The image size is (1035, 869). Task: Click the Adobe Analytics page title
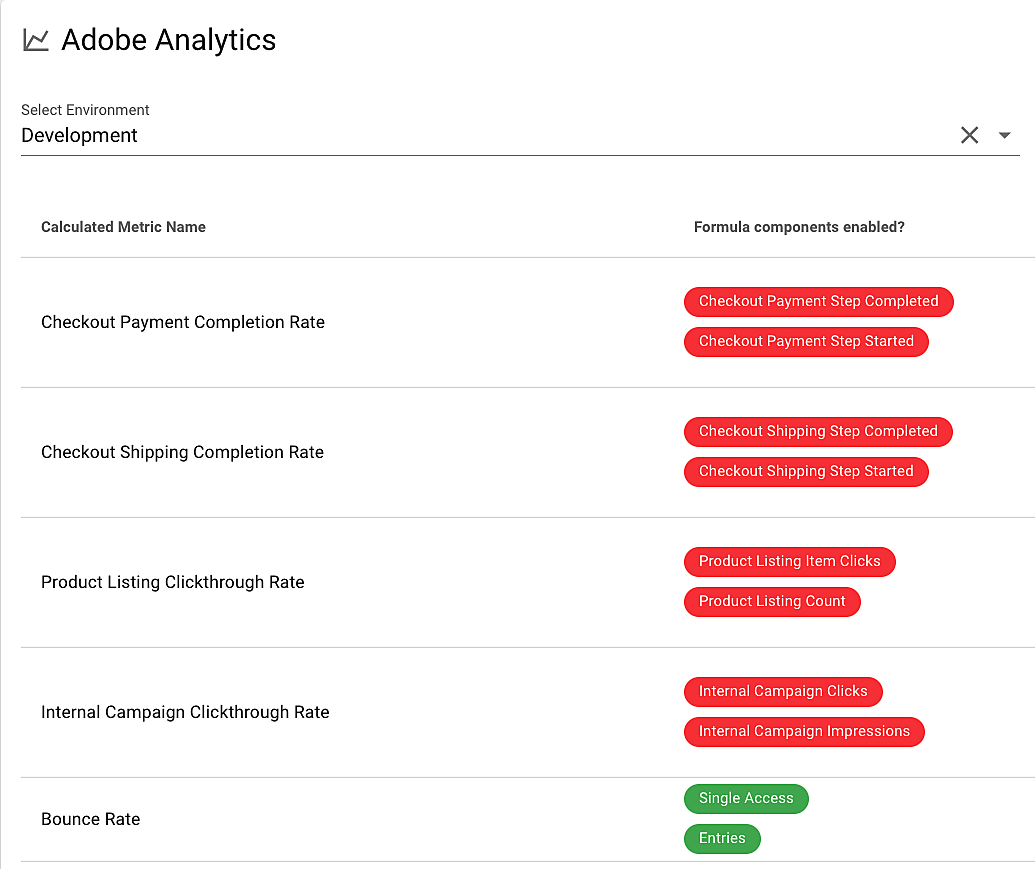coord(168,40)
